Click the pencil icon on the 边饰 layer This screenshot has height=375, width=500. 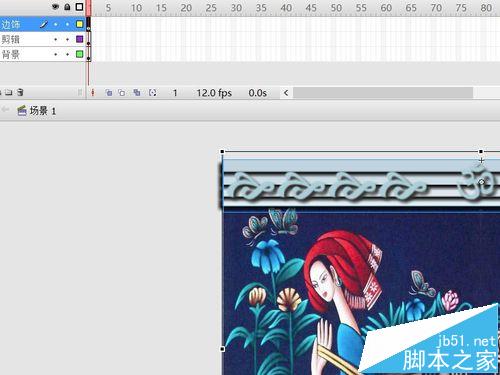pyautogui.click(x=44, y=24)
